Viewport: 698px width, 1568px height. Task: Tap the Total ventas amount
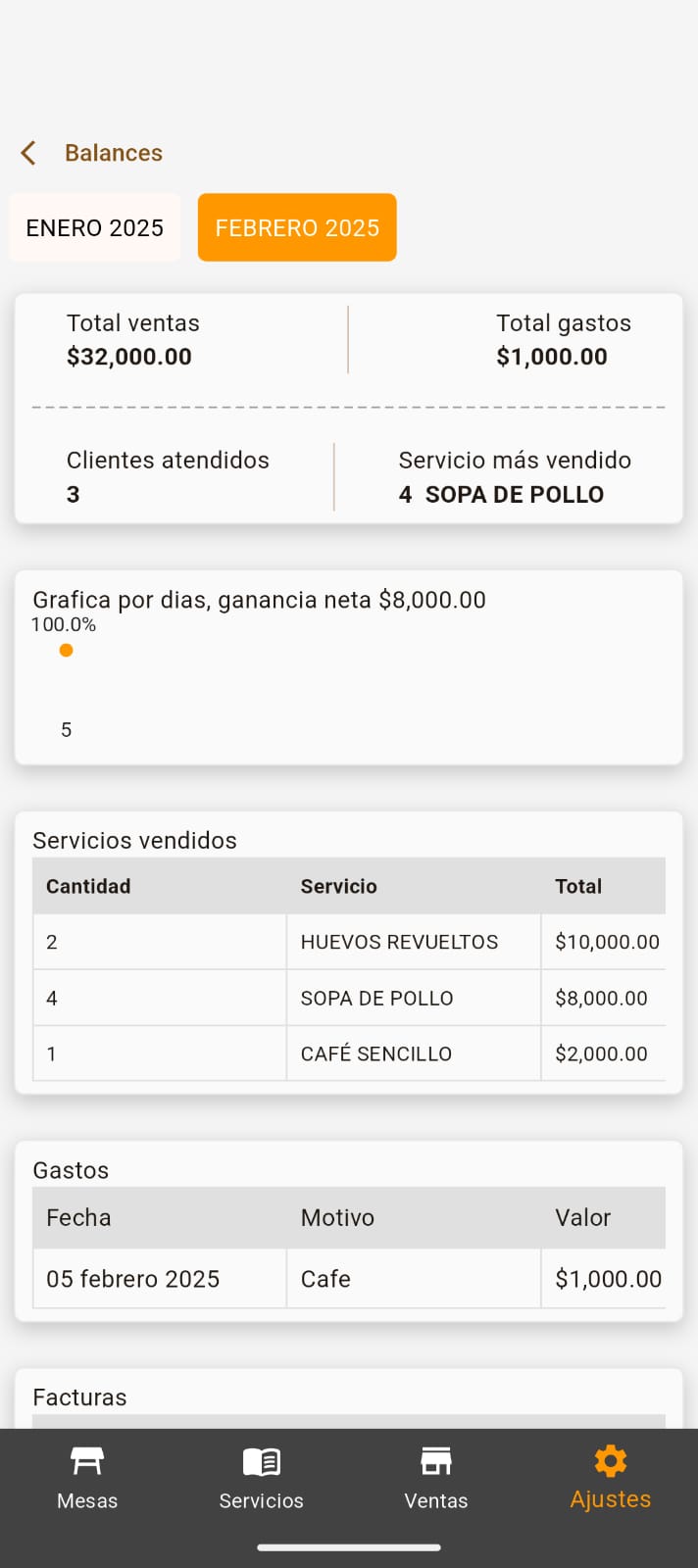[129, 357]
